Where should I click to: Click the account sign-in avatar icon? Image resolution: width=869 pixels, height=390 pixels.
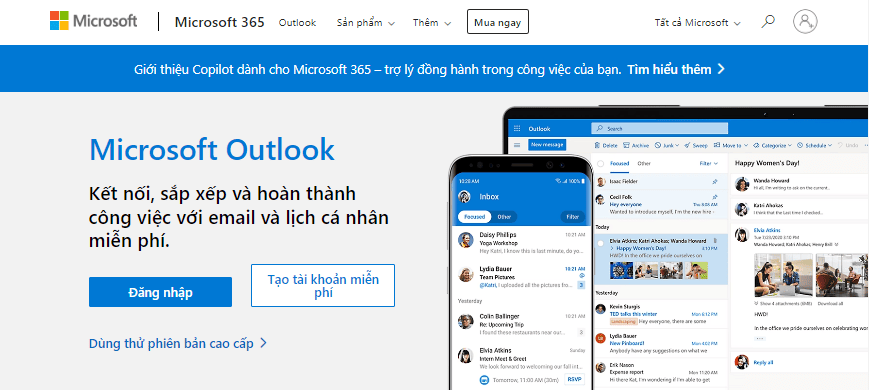pos(805,22)
